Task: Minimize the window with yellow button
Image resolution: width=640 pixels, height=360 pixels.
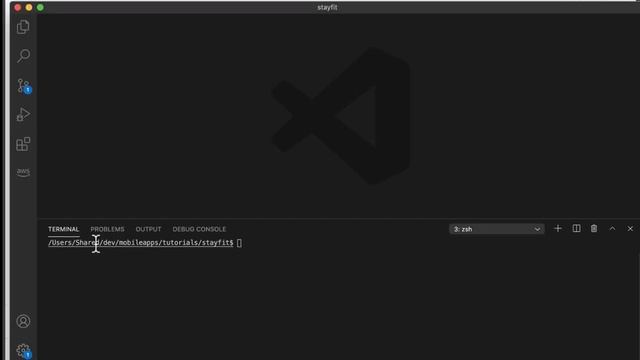Action: pos(29,7)
